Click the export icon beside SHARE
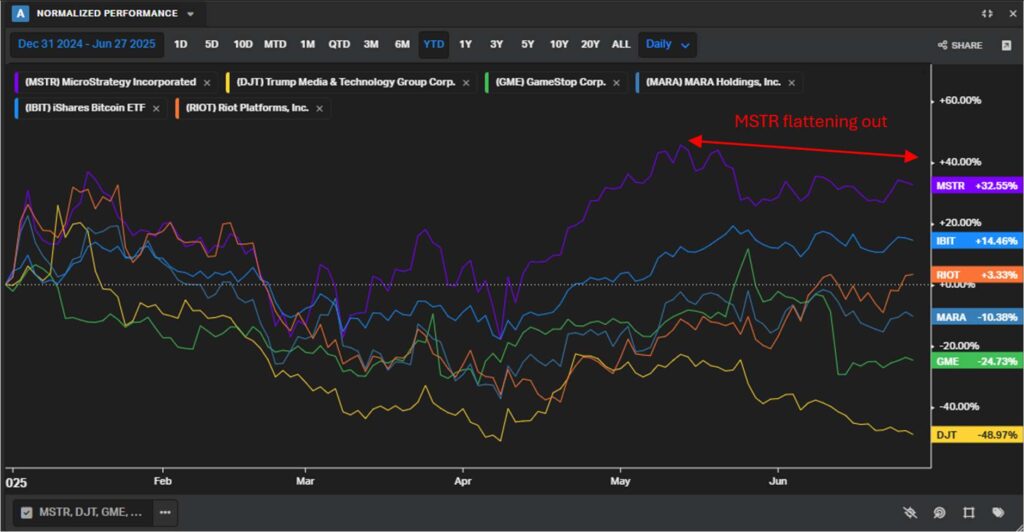Screen dimensions: 1024x532 click(1006, 45)
